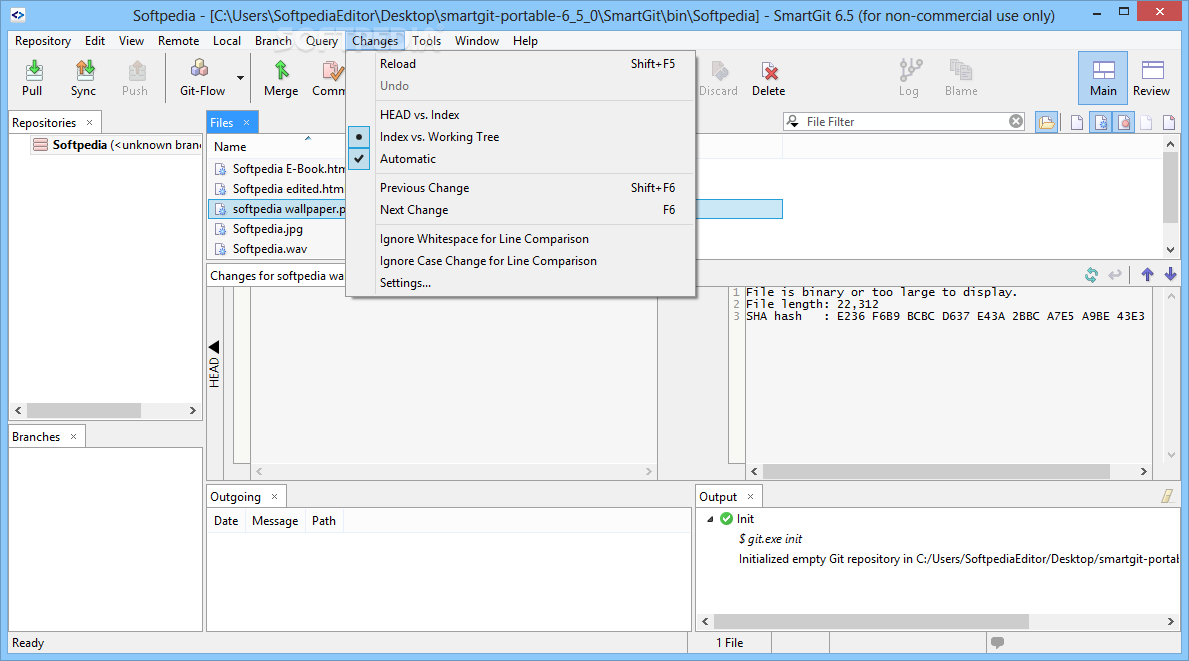Toggle the first blank-page file filter icon
This screenshot has height=661, width=1189.
[1077, 122]
